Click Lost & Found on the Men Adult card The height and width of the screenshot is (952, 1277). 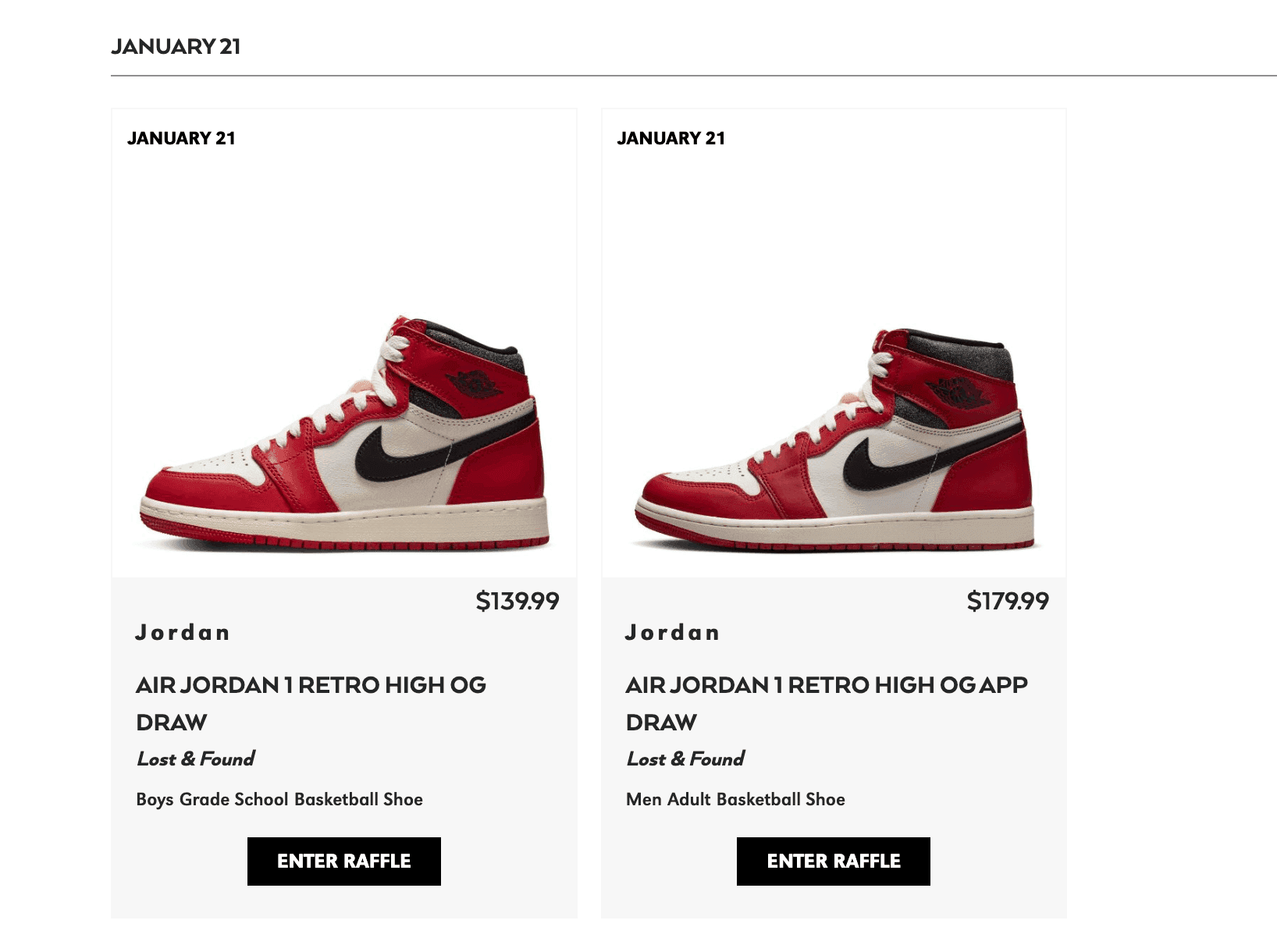click(685, 758)
